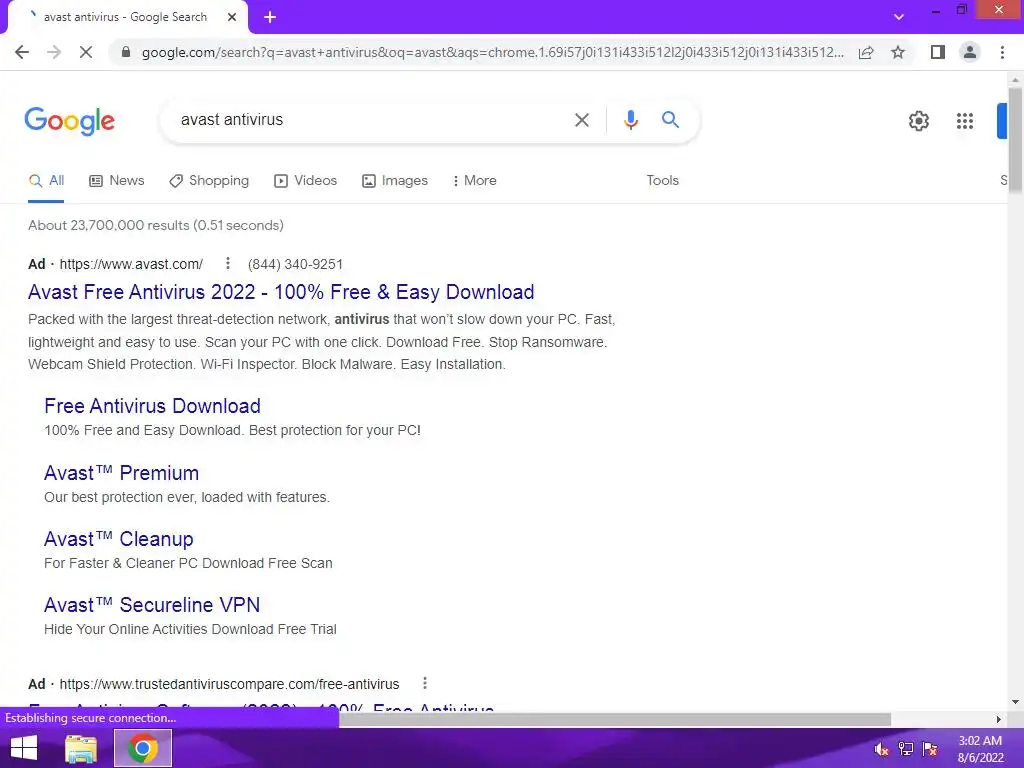Open ad options next to trustedantiviruscompare
The height and width of the screenshot is (768, 1024).
click(x=424, y=683)
